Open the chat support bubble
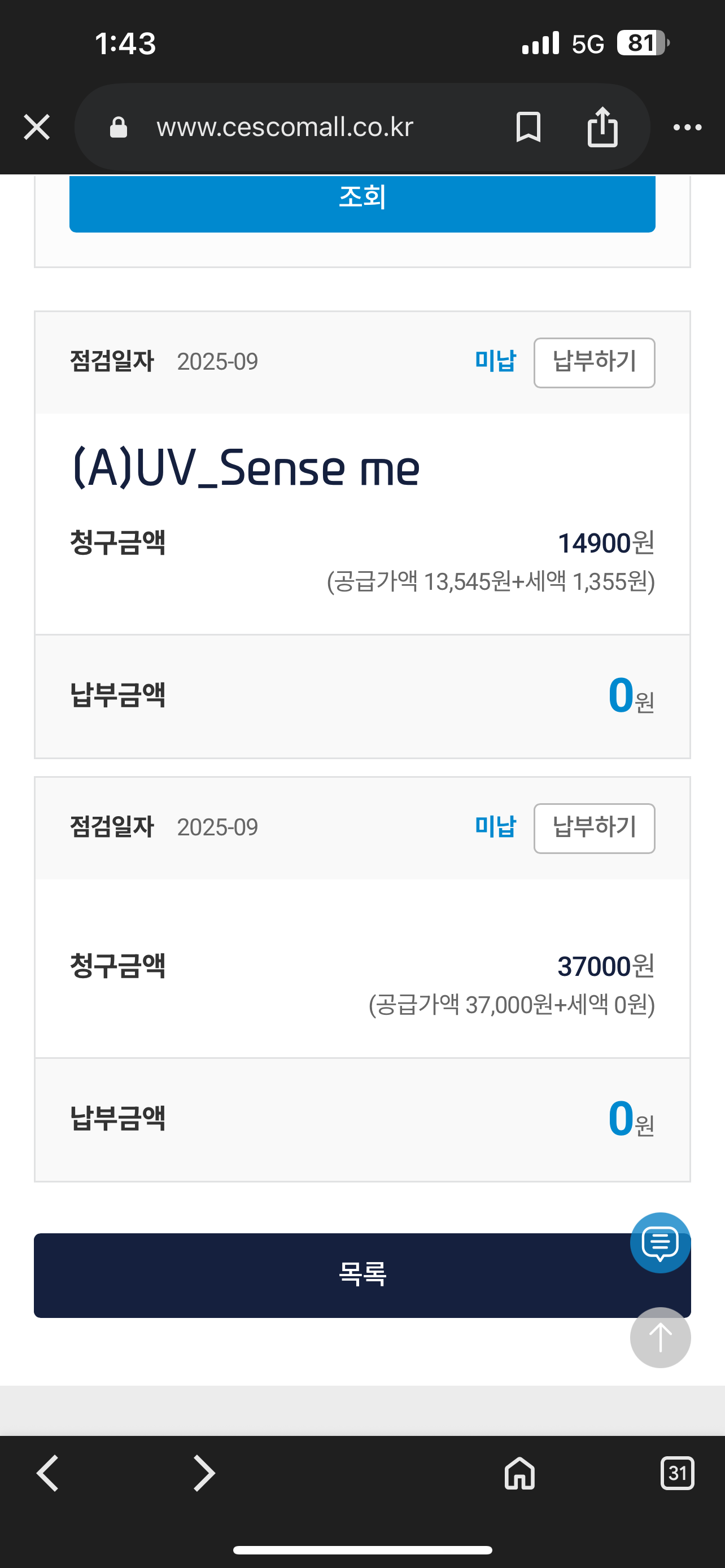725x1568 pixels. tap(660, 1242)
